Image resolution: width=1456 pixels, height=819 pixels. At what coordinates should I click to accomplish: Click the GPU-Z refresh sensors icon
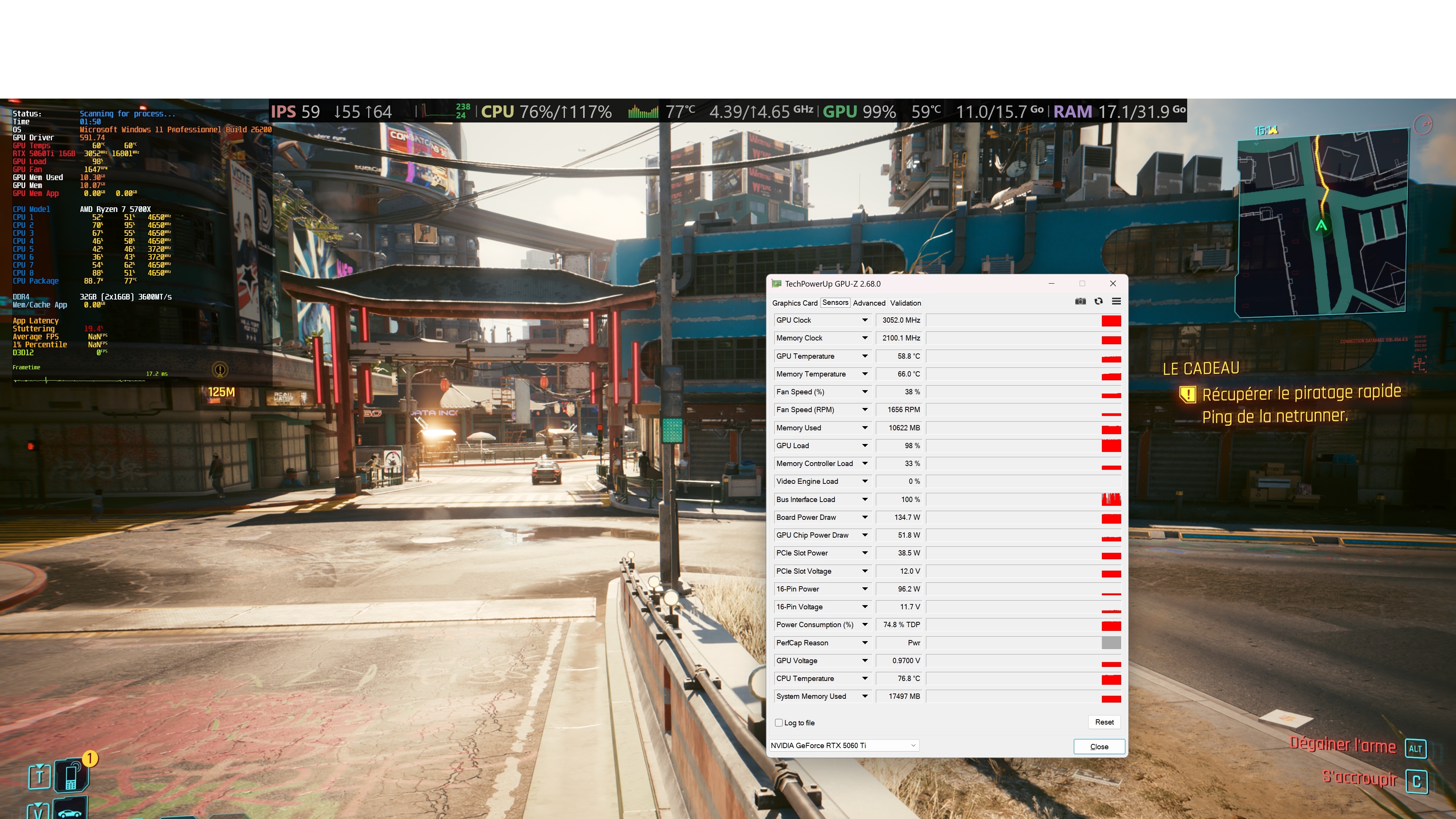point(1098,301)
